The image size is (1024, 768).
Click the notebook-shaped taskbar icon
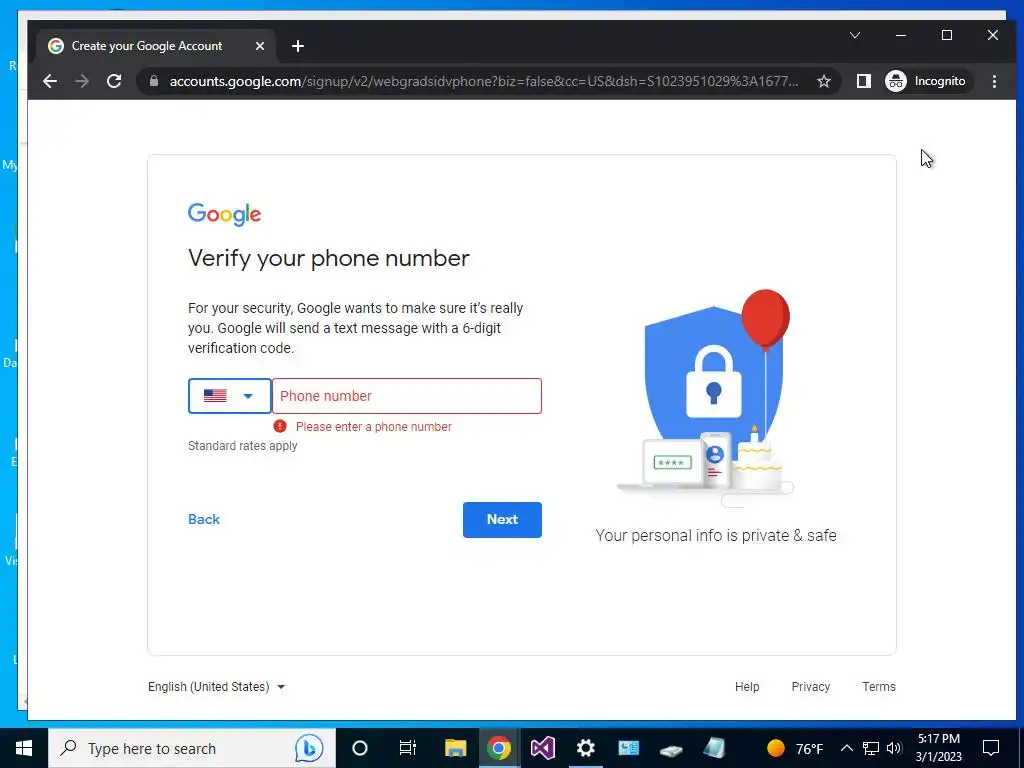coord(714,748)
